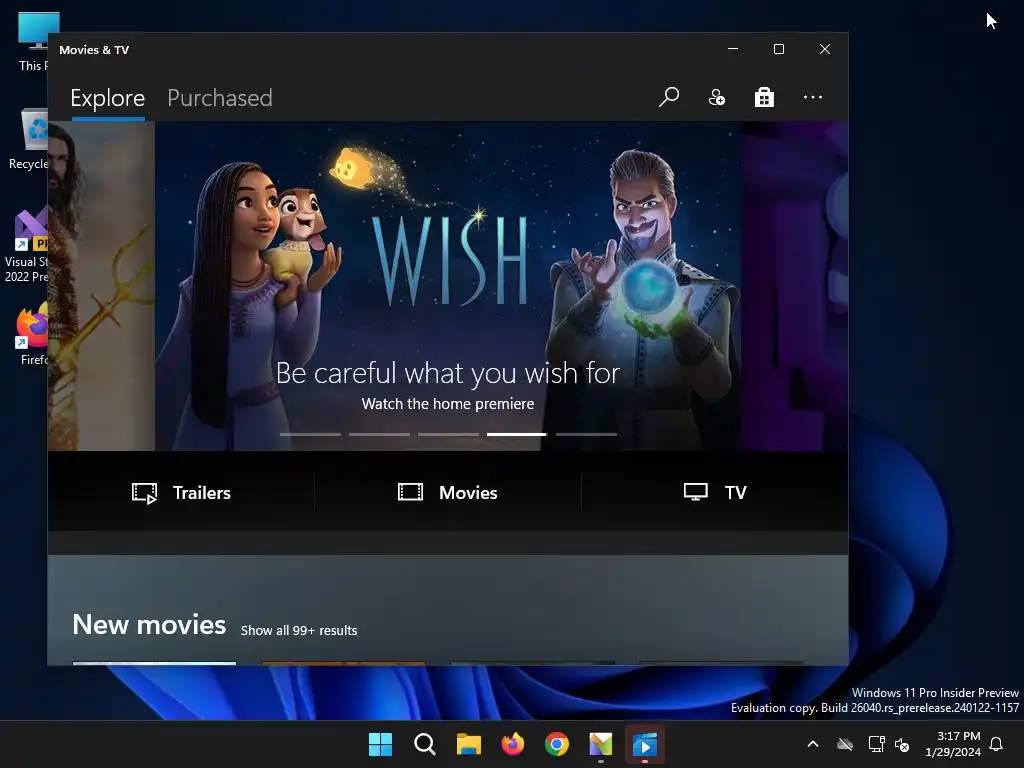Show next featured purple banner

click(x=794, y=285)
